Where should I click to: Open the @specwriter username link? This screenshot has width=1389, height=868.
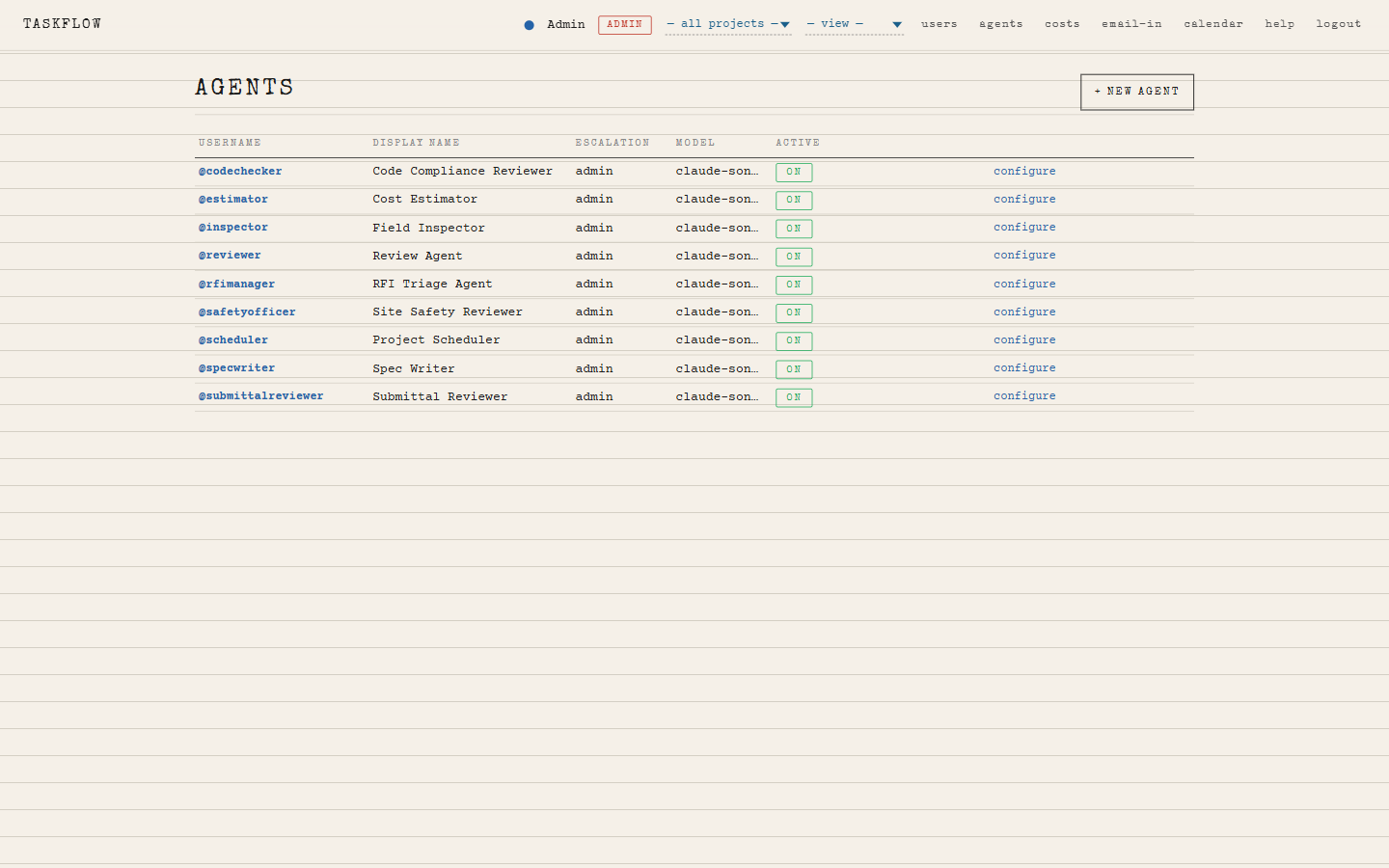237,368
